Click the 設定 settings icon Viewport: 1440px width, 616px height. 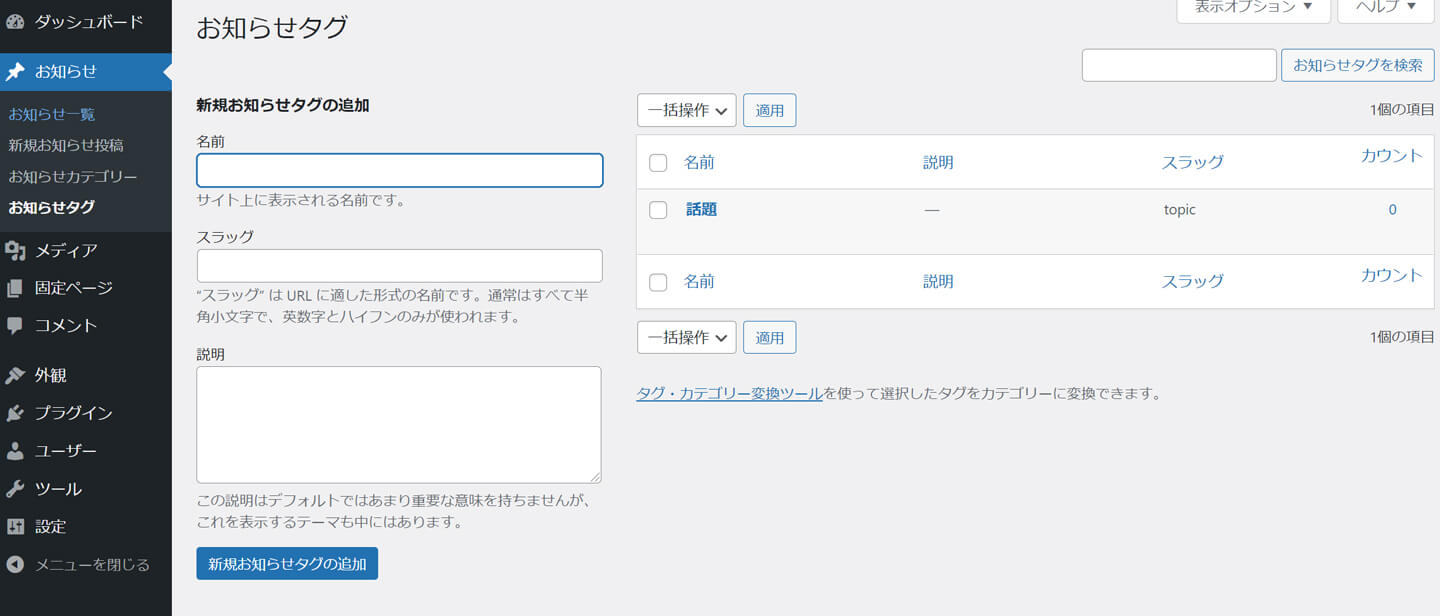[15, 526]
